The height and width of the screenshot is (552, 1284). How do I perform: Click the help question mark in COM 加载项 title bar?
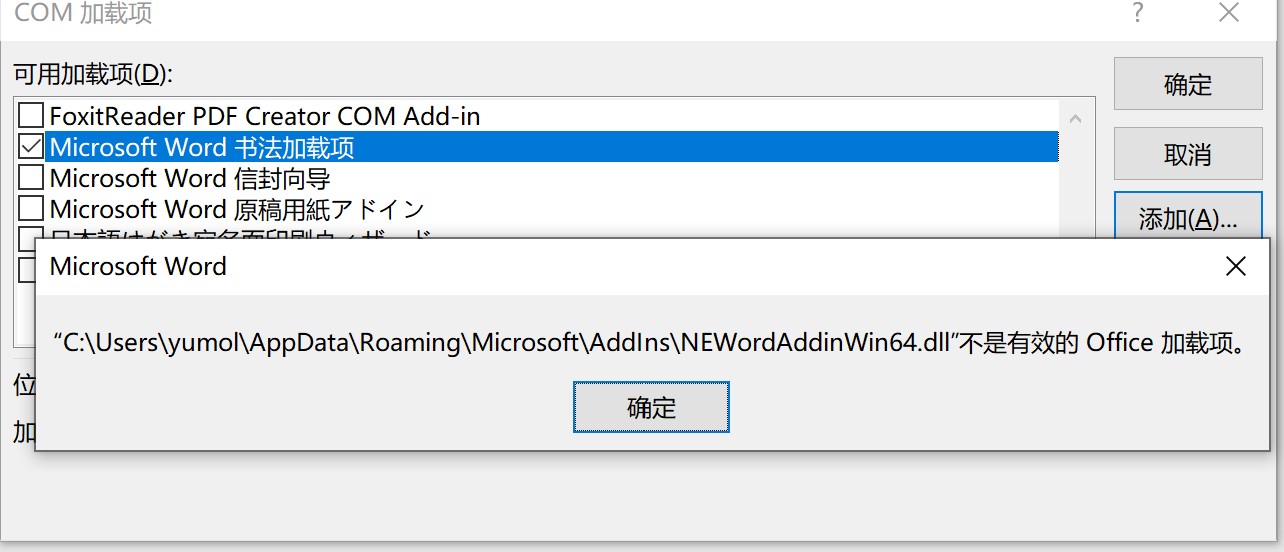click(x=1138, y=13)
